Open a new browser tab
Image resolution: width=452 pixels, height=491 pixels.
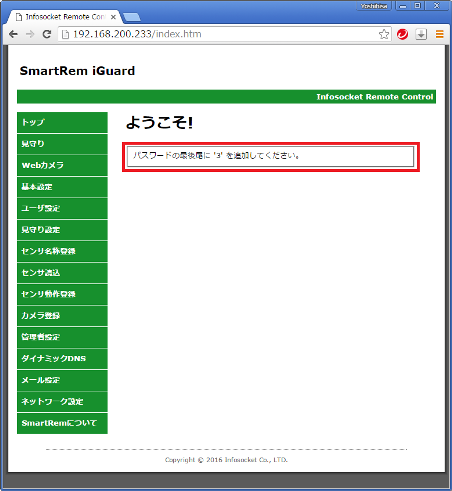132,17
